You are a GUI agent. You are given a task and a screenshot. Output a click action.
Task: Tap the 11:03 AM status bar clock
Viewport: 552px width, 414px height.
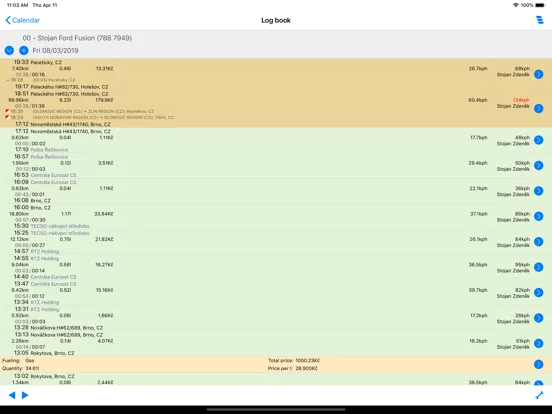tap(17, 5)
